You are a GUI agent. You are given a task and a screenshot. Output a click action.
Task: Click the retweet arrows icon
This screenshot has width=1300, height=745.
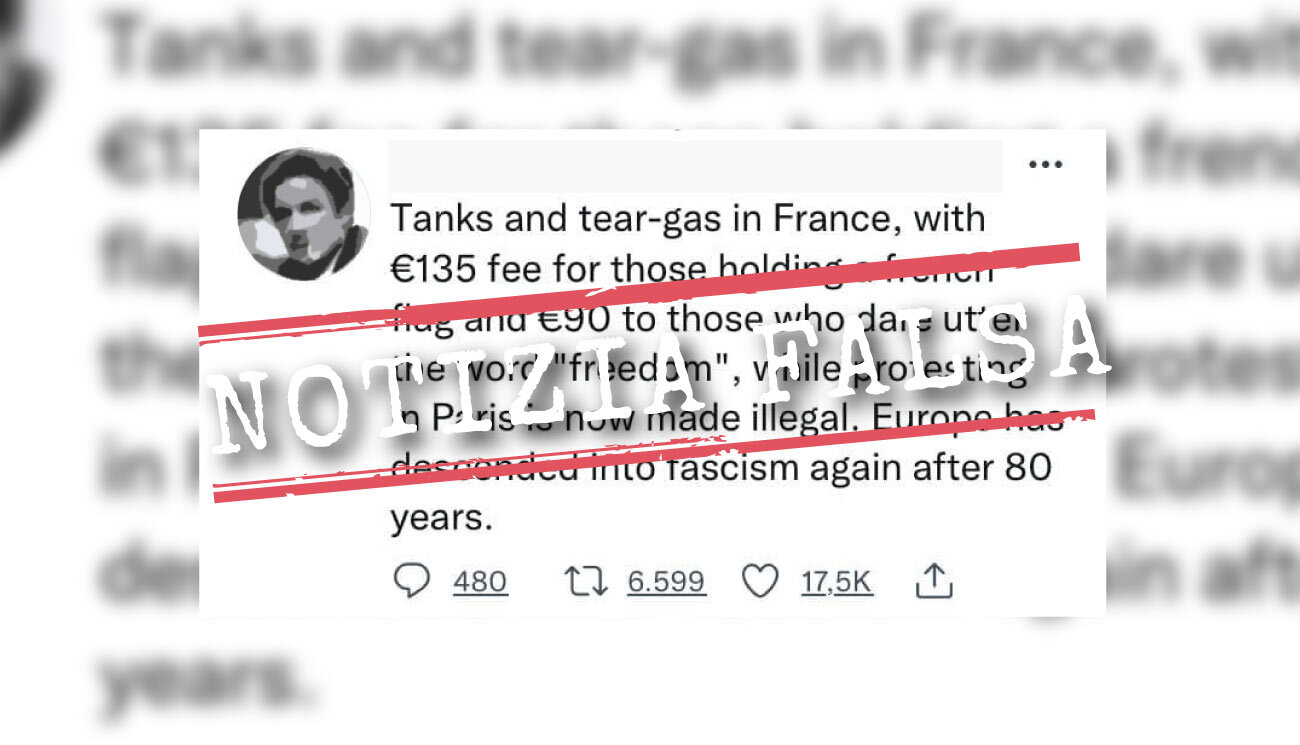[x=586, y=581]
